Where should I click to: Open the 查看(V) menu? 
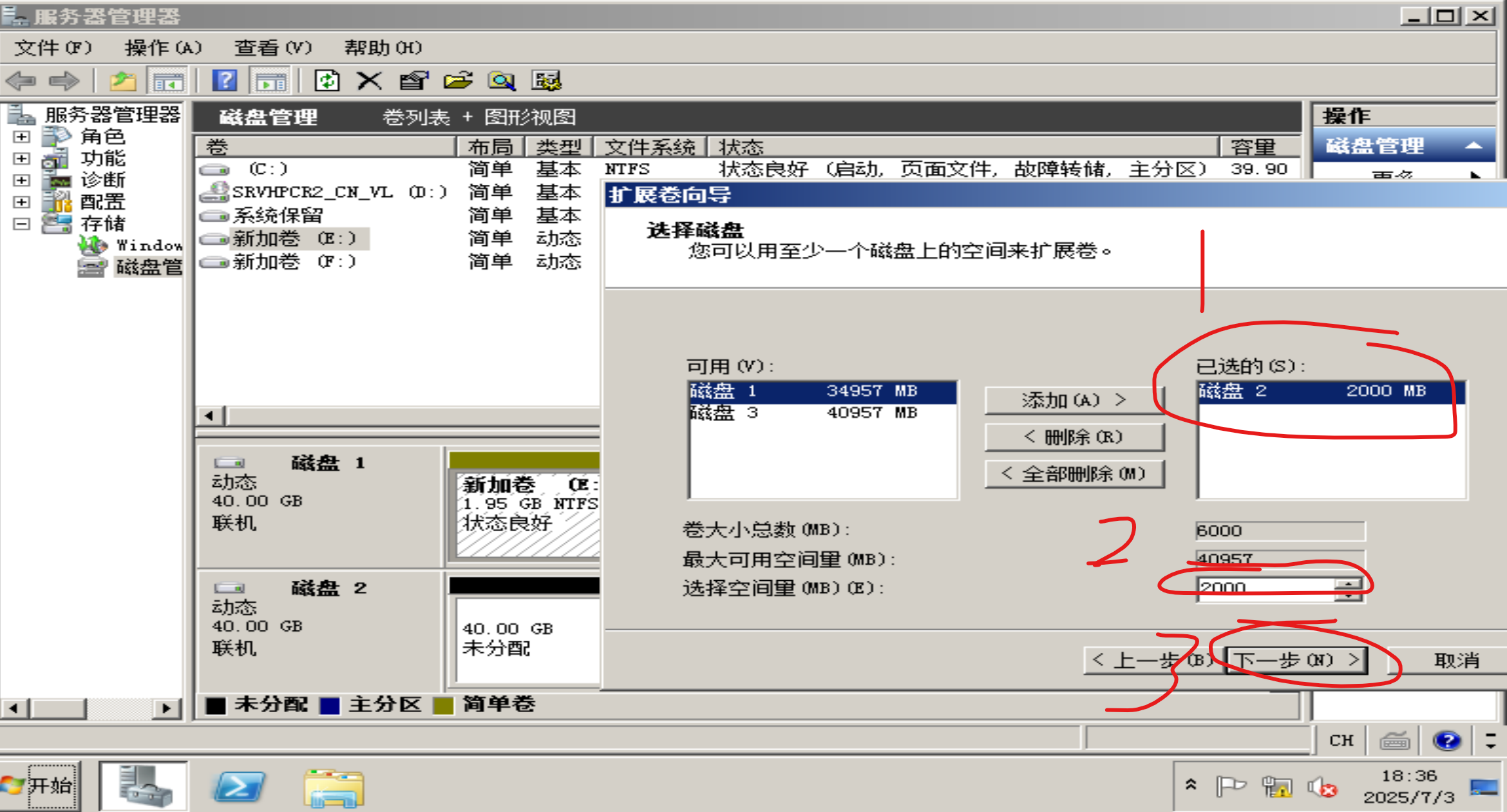tap(272, 48)
